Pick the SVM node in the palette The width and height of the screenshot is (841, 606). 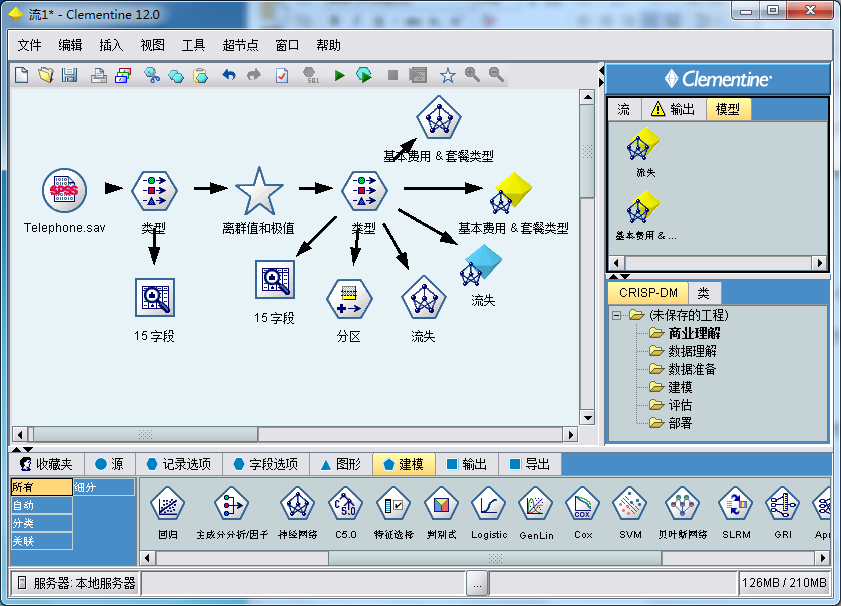pyautogui.click(x=630, y=505)
